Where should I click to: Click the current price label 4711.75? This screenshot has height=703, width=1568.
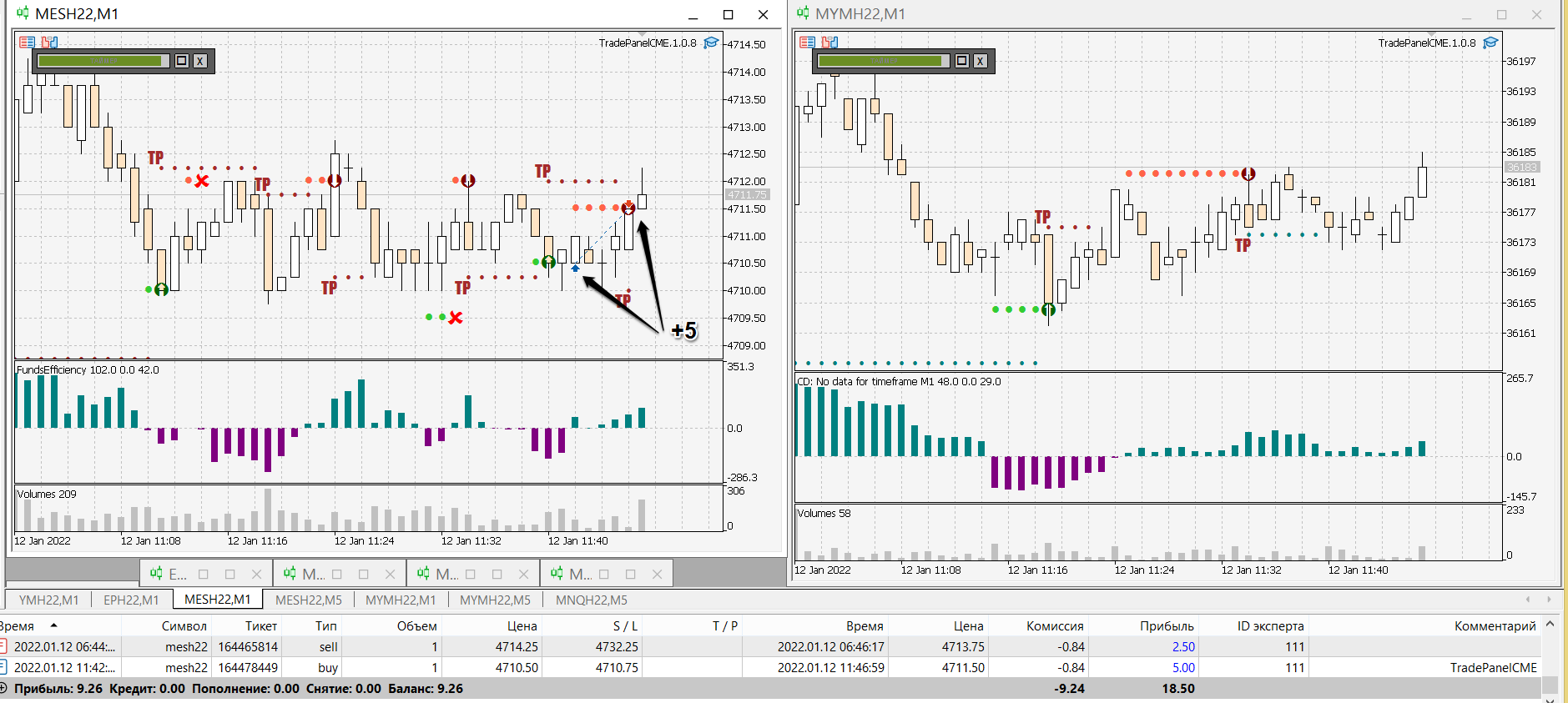click(747, 195)
